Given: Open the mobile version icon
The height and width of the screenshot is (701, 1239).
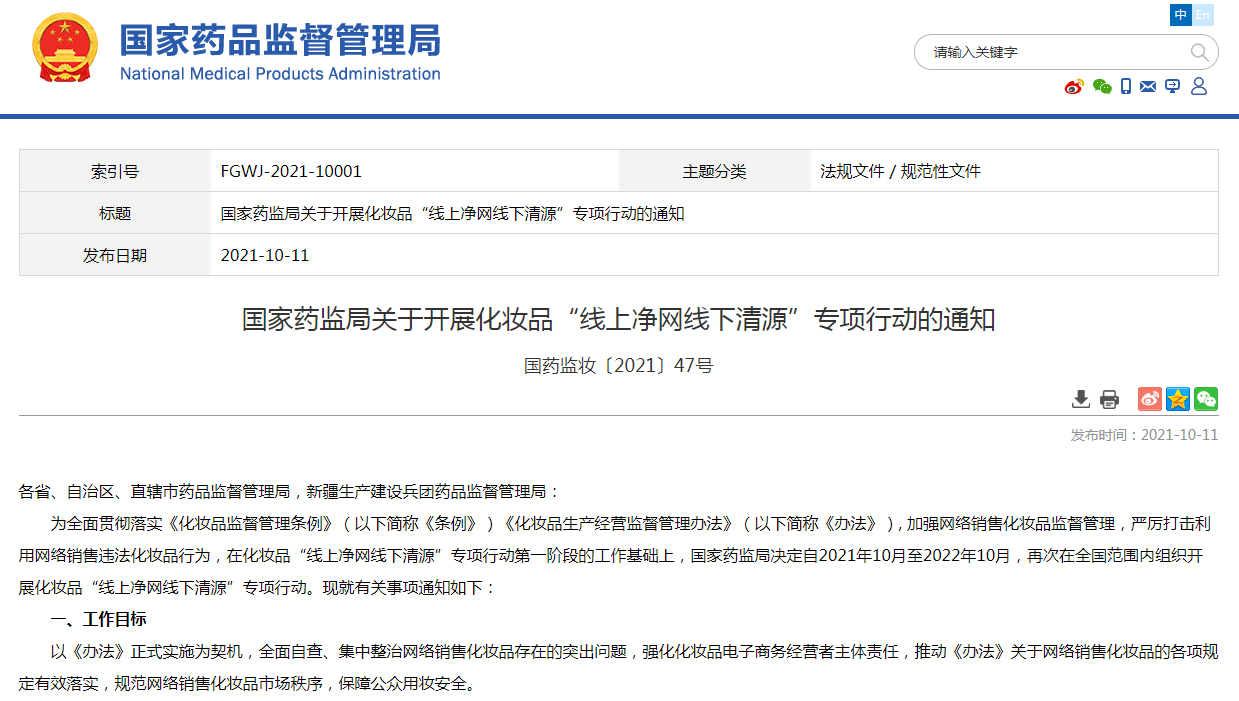Looking at the screenshot, I should [x=1125, y=86].
